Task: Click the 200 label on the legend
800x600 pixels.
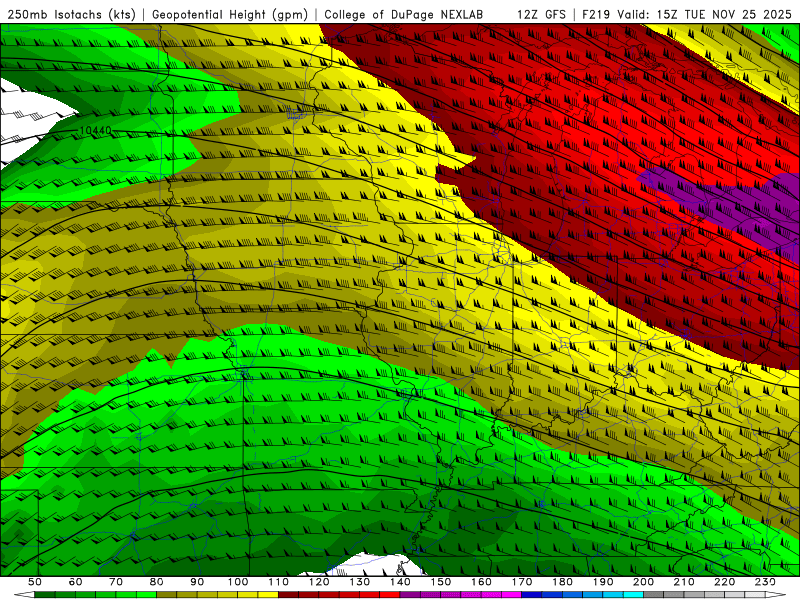Action: [644, 582]
